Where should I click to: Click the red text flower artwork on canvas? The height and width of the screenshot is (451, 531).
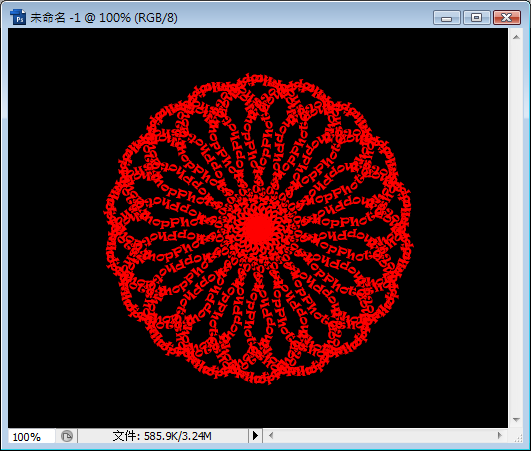(258, 229)
